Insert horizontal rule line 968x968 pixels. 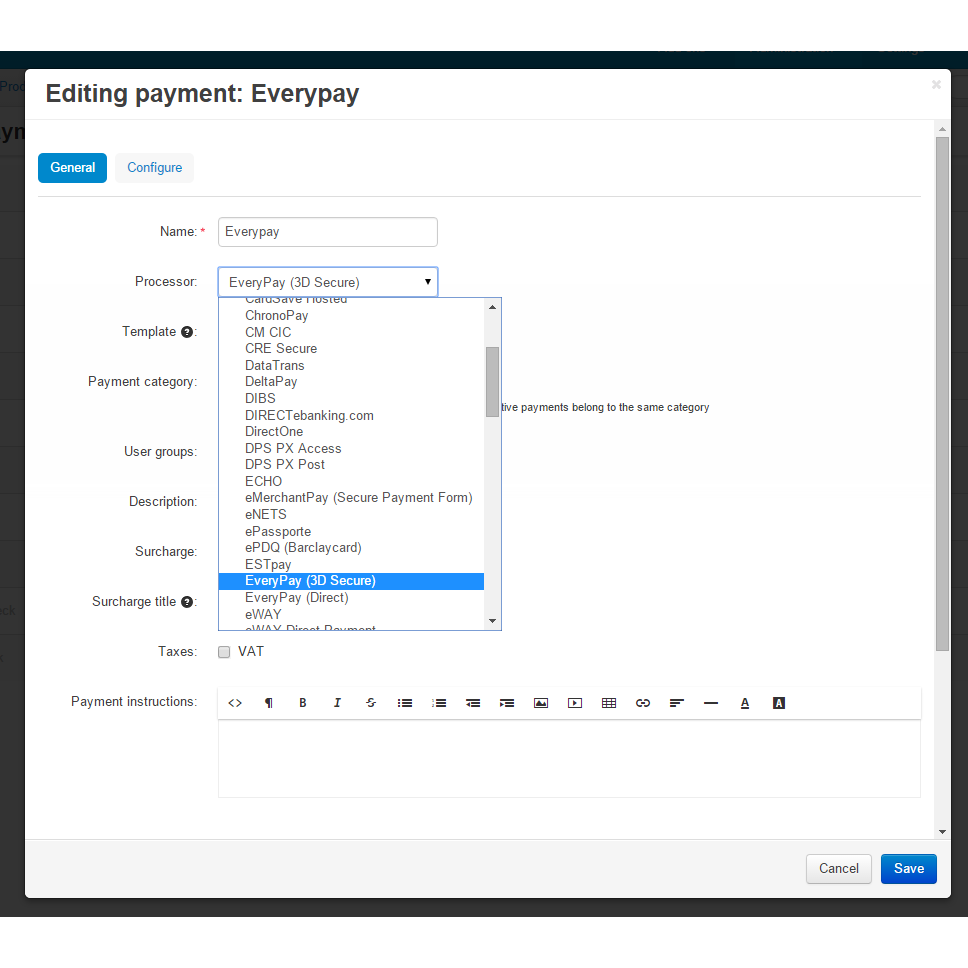[x=711, y=703]
